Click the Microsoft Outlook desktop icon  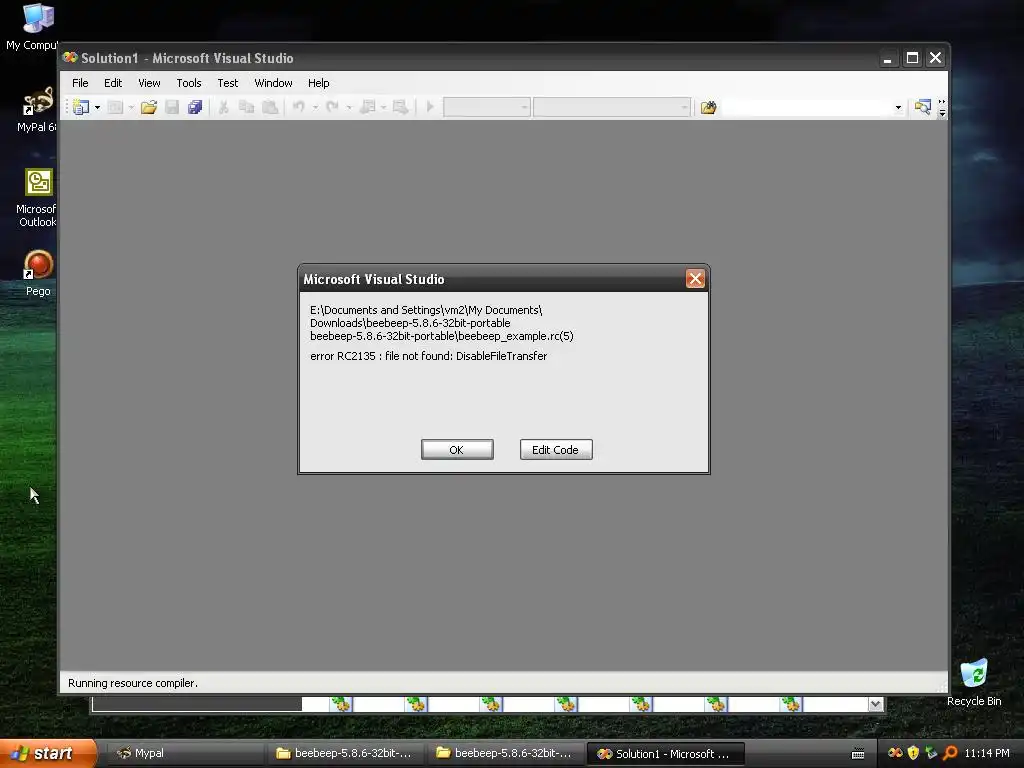[37, 198]
